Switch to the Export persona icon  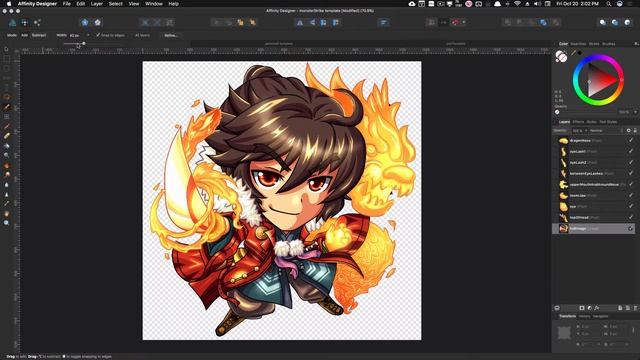pyautogui.click(x=37, y=22)
